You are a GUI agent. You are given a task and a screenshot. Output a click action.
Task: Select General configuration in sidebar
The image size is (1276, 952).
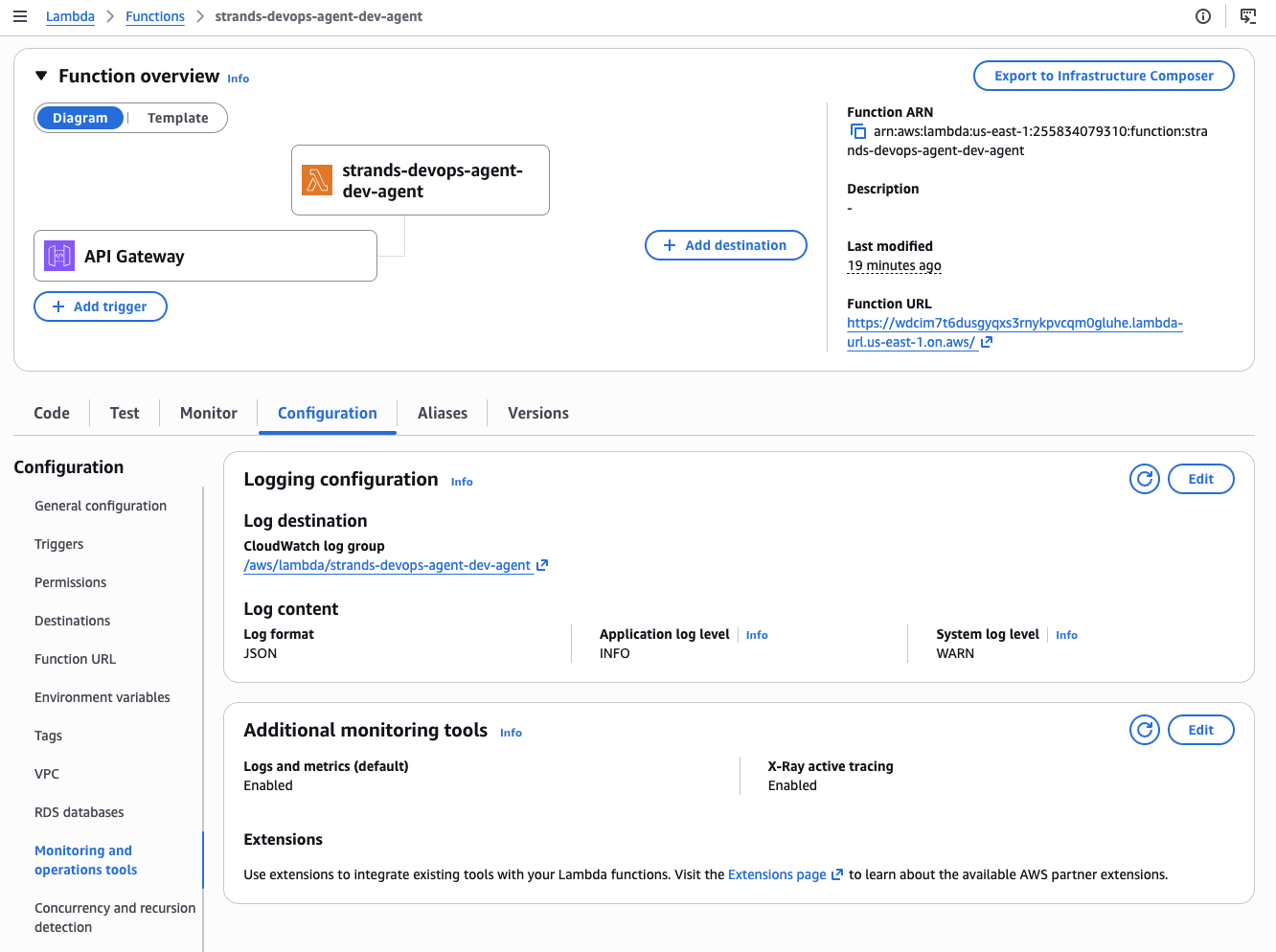coord(101,506)
